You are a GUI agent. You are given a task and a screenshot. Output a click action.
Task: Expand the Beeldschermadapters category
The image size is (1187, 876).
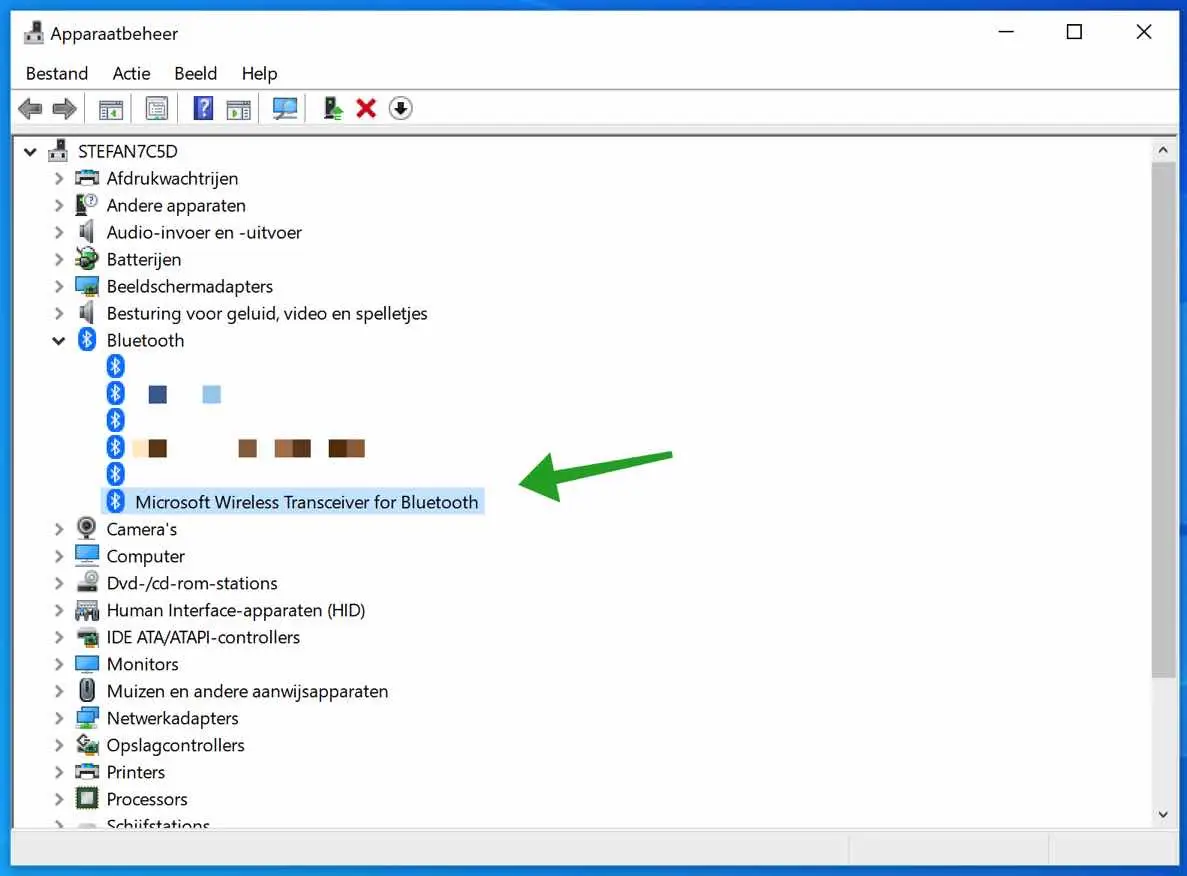click(59, 286)
